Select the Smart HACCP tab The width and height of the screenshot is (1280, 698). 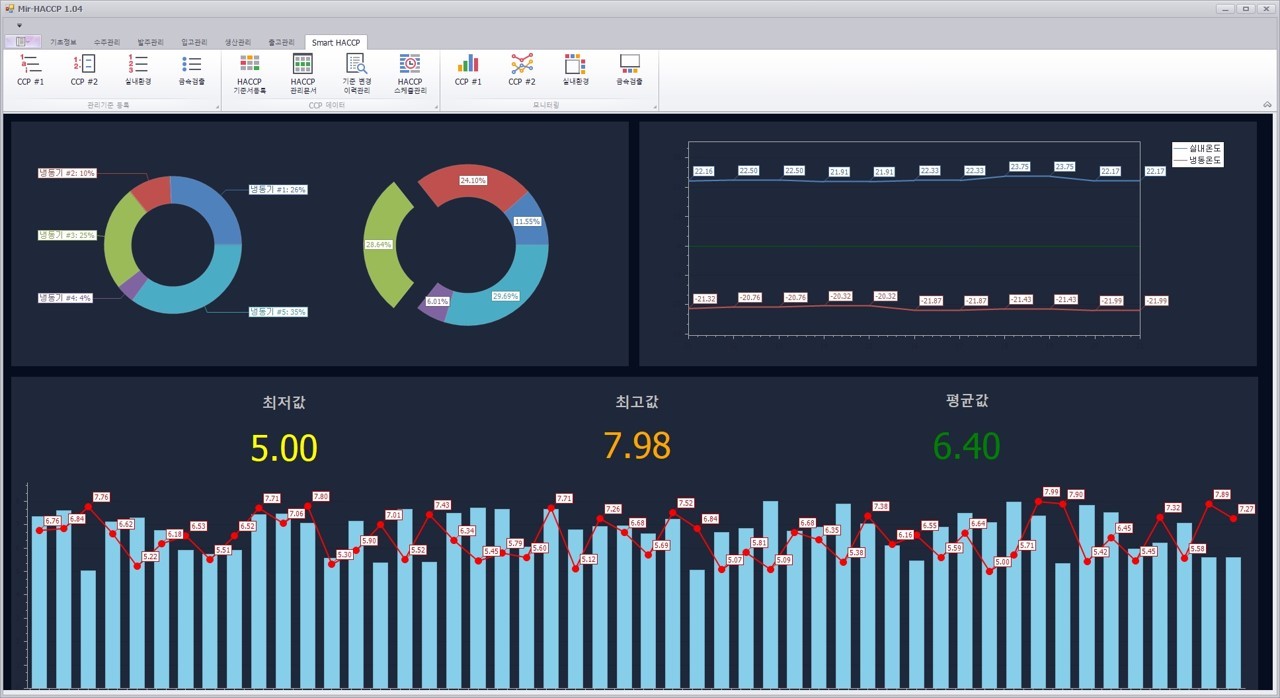click(336, 42)
